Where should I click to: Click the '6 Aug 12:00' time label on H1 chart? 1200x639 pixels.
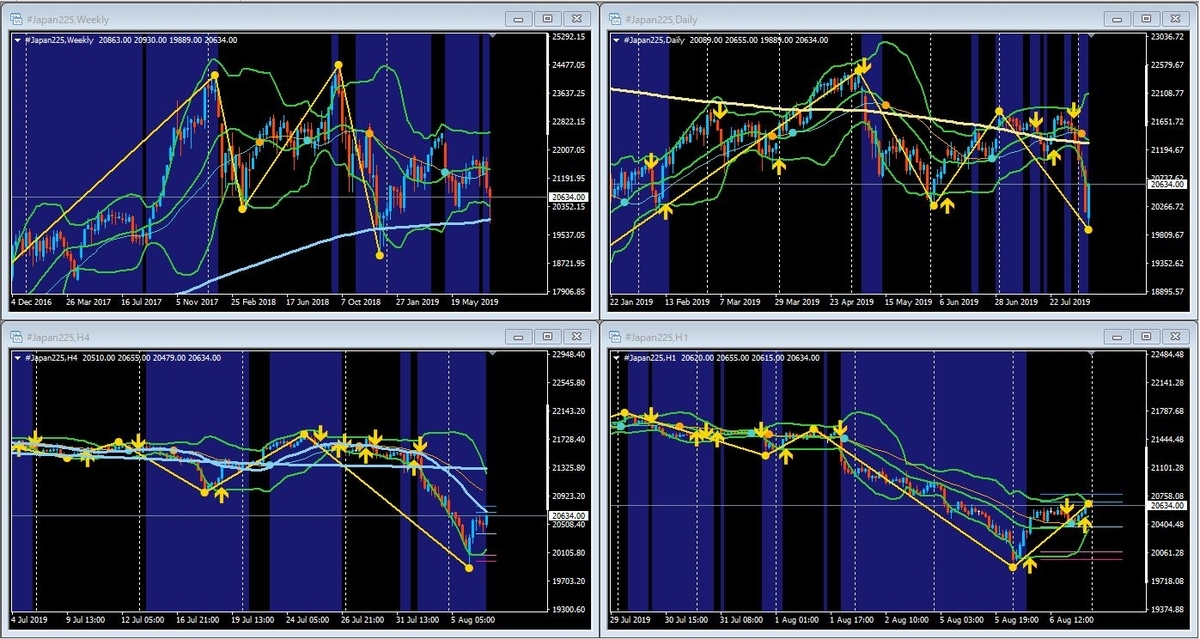click(1073, 619)
